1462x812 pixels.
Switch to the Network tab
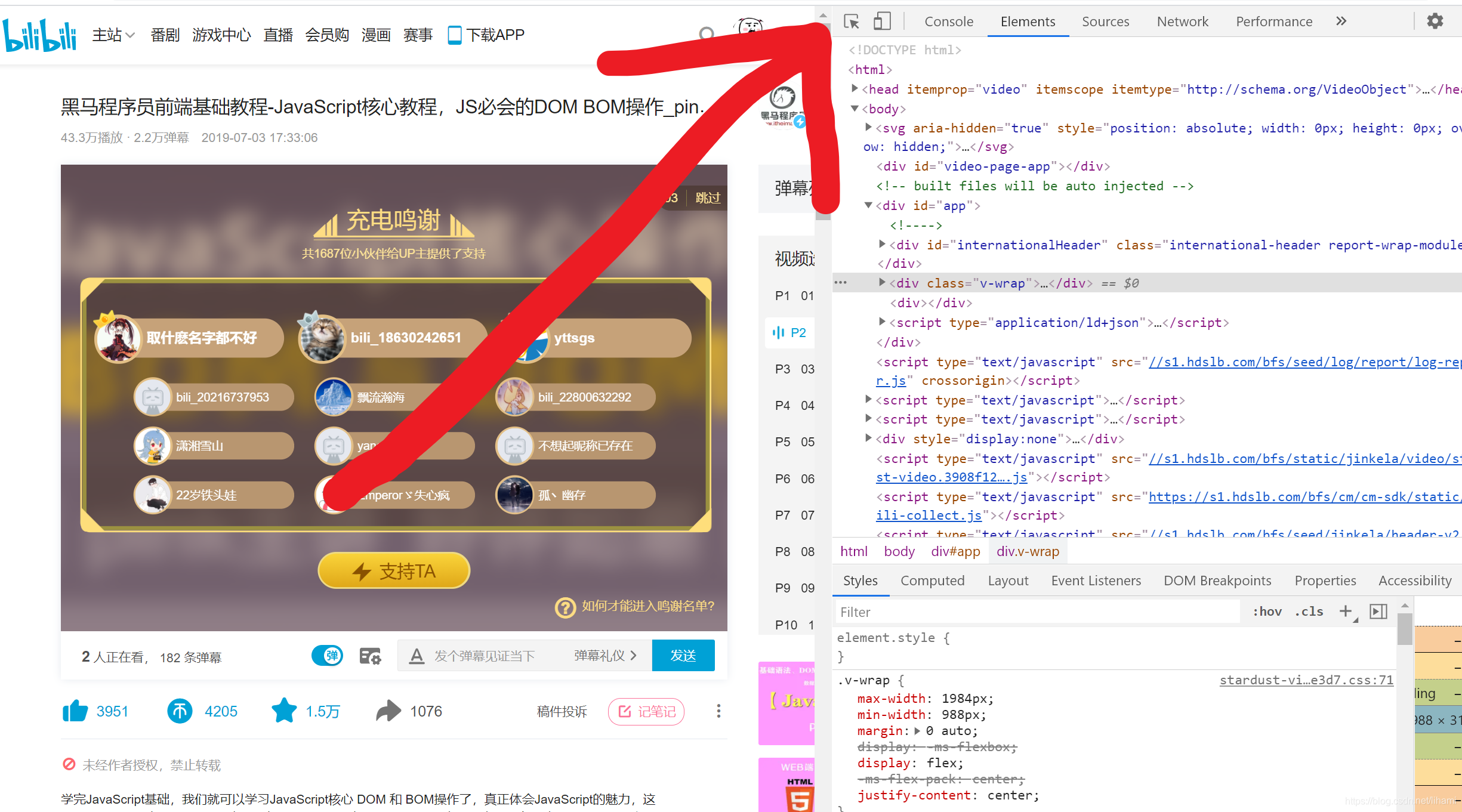click(1182, 21)
